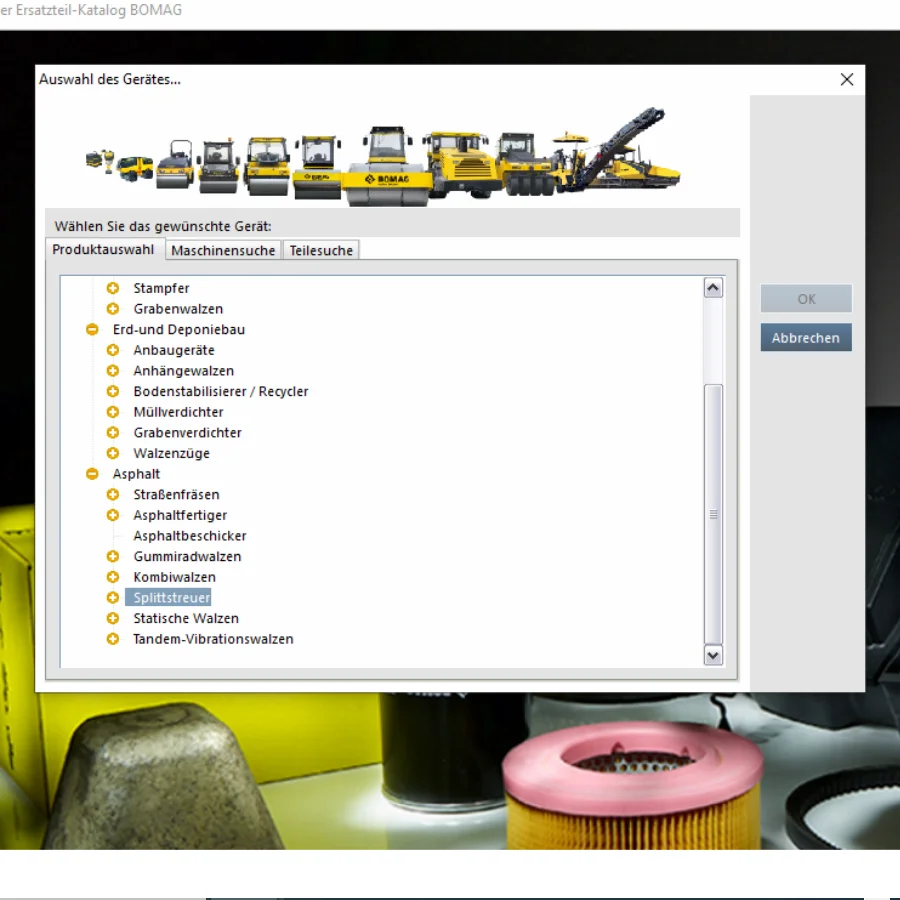Switch to the Produktauswahl tab

click(x=104, y=250)
